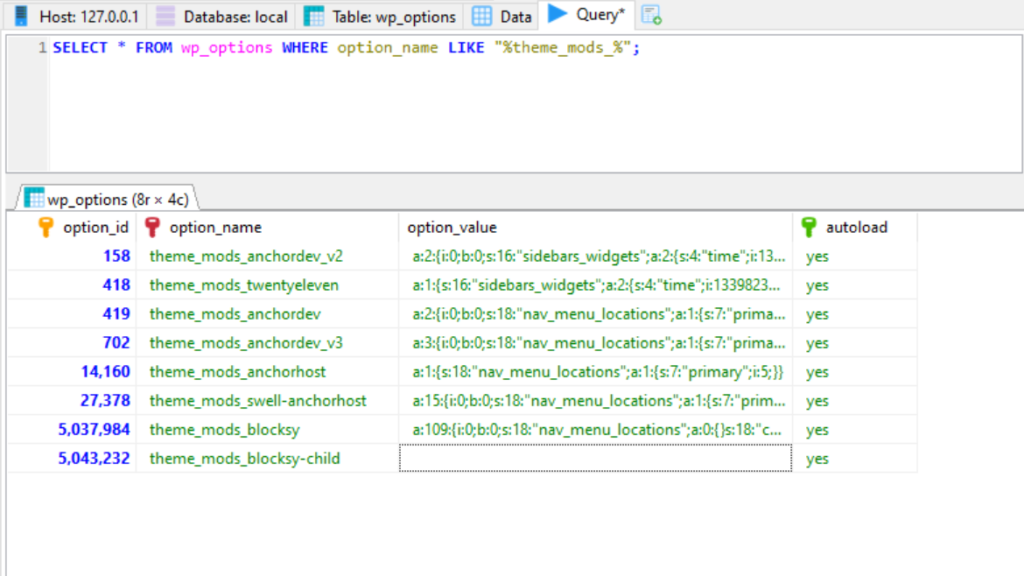The height and width of the screenshot is (576, 1024).
Task: Select the option_id 158 cell
Action: point(116,256)
